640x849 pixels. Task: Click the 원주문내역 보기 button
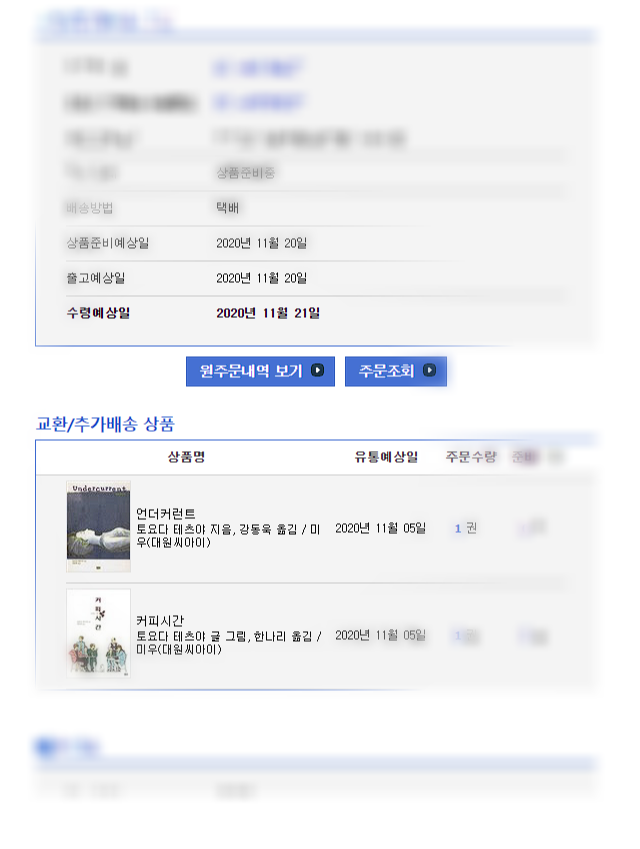tap(260, 371)
